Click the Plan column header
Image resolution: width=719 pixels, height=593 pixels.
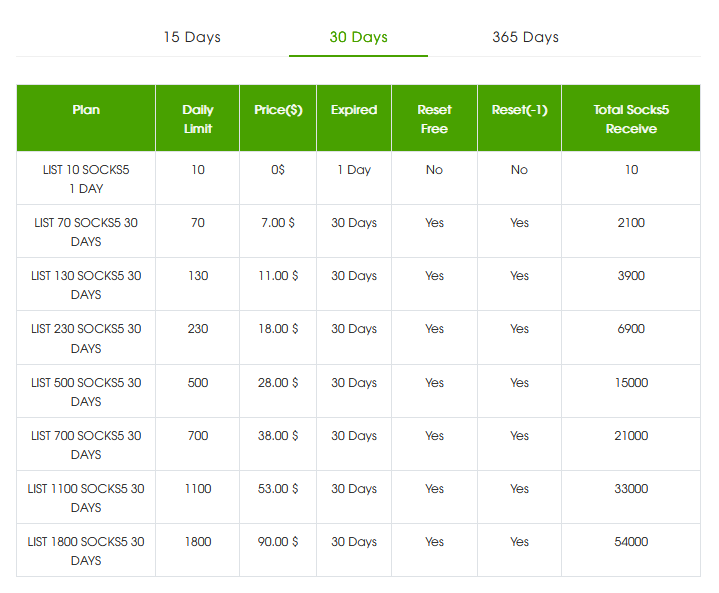(86, 110)
